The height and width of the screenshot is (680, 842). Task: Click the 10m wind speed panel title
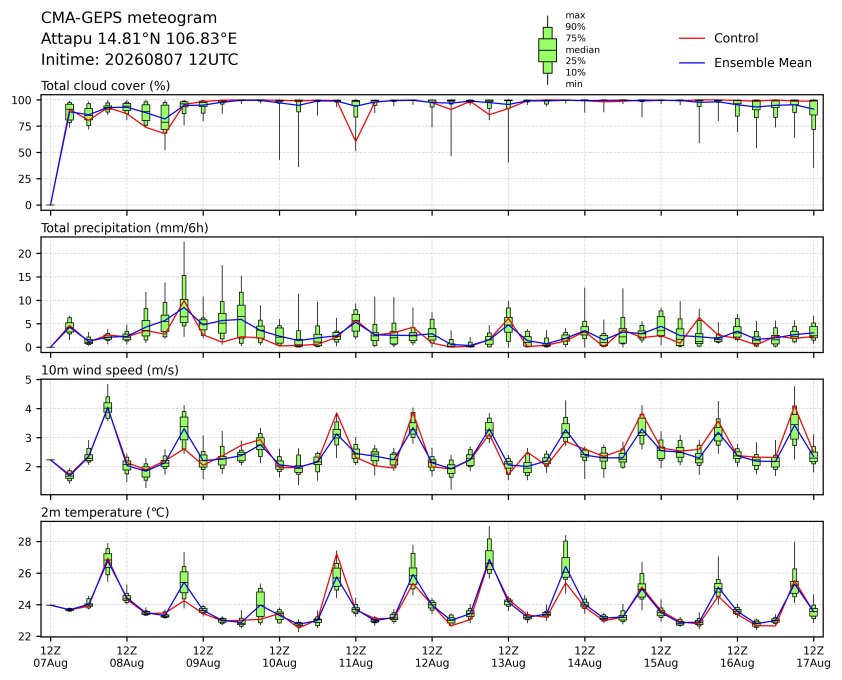point(110,370)
